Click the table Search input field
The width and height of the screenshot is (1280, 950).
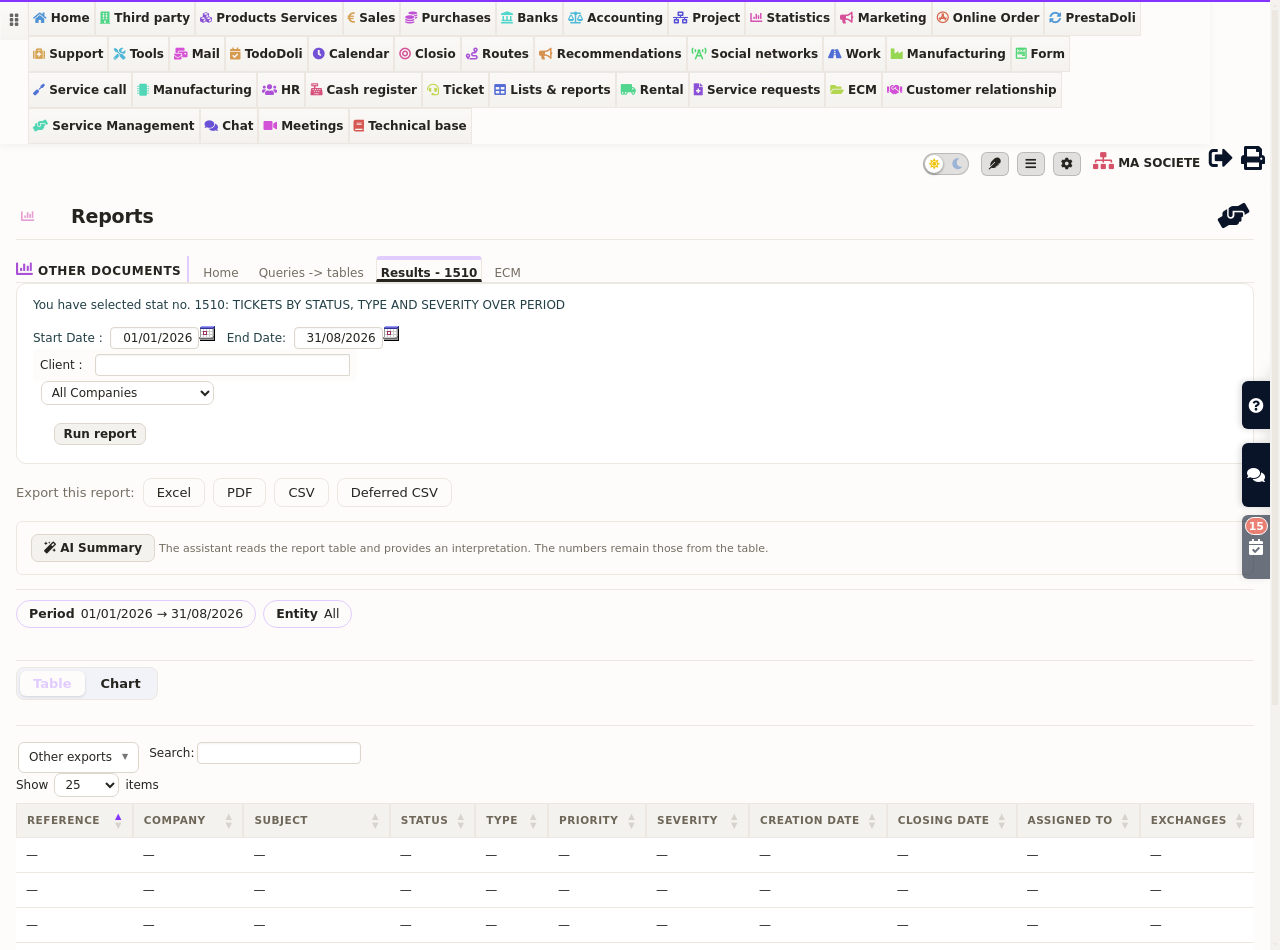click(279, 753)
